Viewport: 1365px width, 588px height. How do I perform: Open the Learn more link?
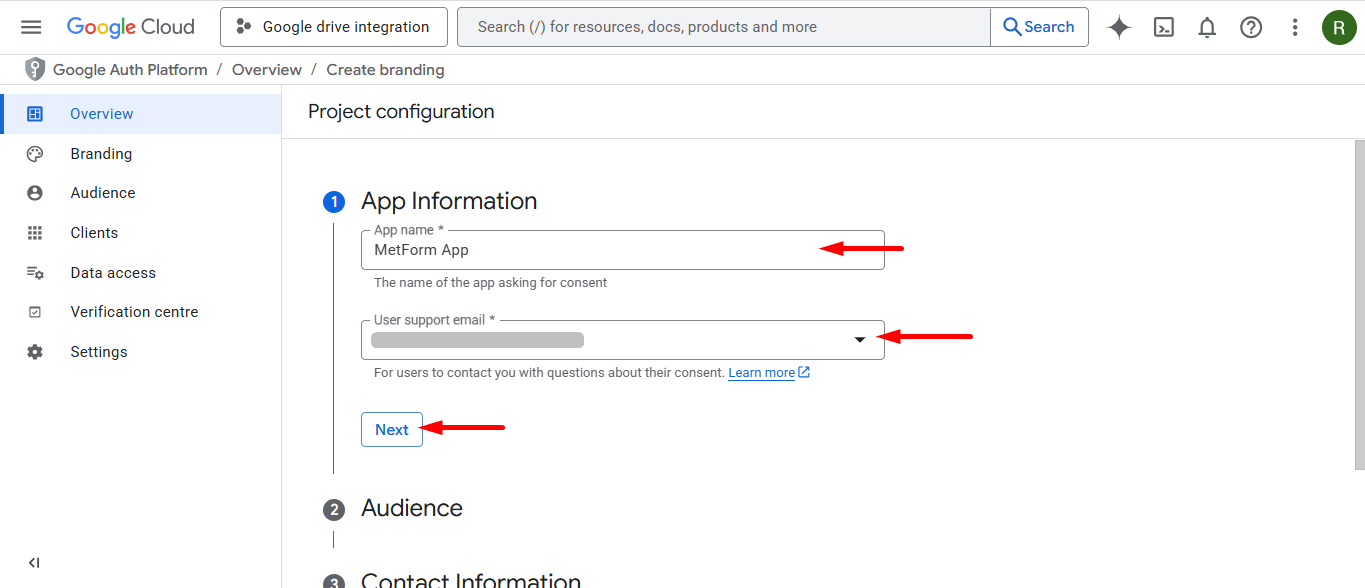pos(762,372)
